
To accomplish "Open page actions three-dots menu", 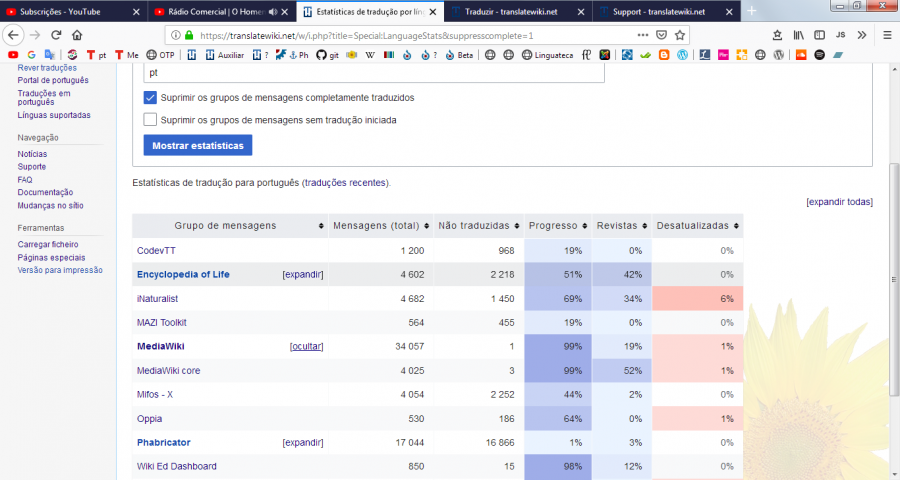I will tap(642, 35).
